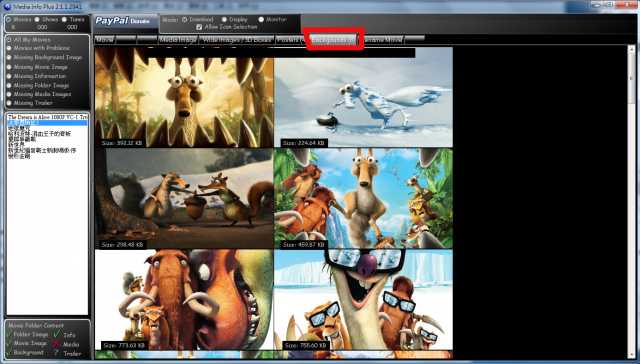Viewport: 640px width, 364px height.
Task: Click 'Size: 298.48 KB' label
Action: click(122, 244)
